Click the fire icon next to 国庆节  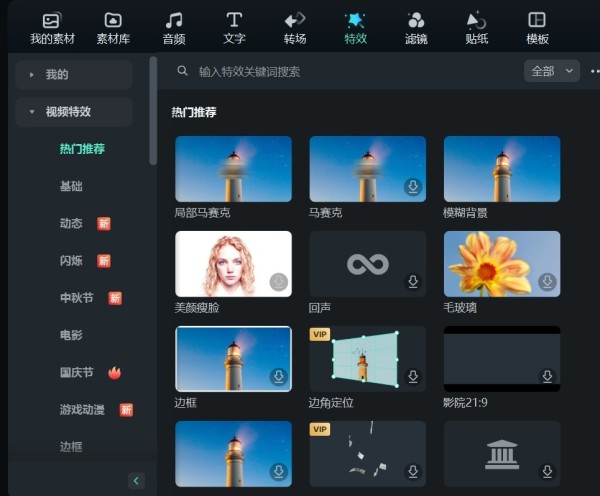pyautogui.click(x=114, y=372)
